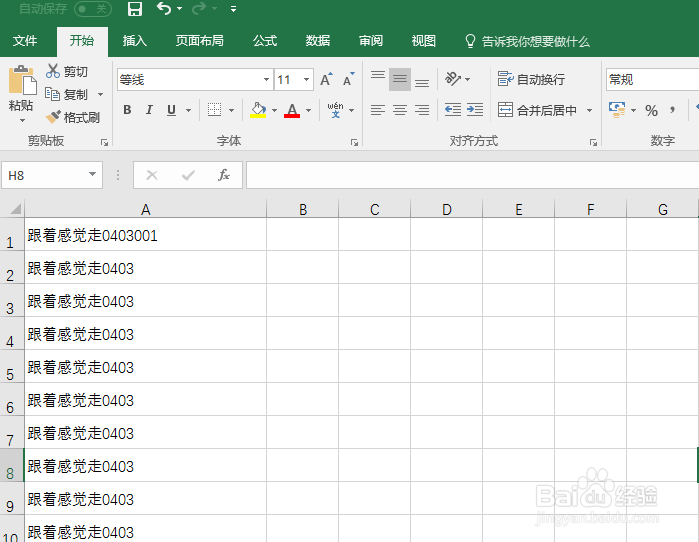Viewport: 699px width, 542px height.
Task: Open the alignment (对齐方式) dialog launcher
Action: coord(593,142)
